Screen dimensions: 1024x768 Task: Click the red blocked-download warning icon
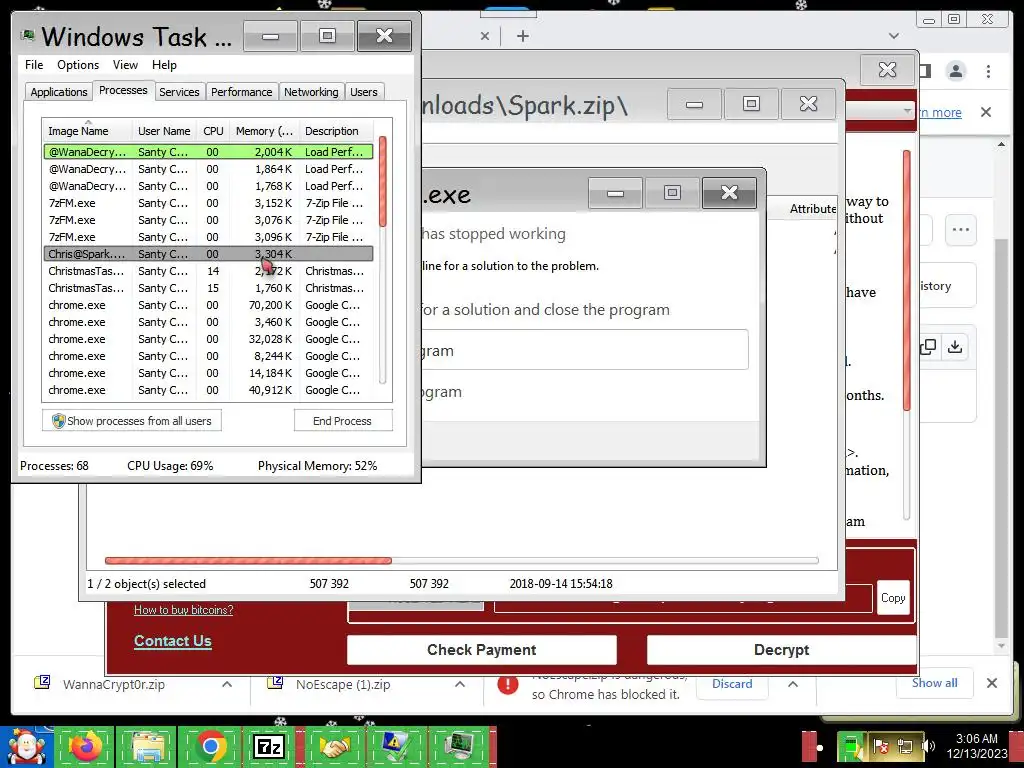tap(507, 684)
